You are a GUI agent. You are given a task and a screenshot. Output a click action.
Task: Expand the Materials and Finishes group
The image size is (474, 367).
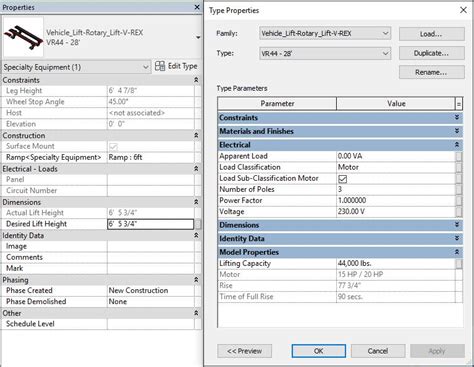(x=457, y=131)
